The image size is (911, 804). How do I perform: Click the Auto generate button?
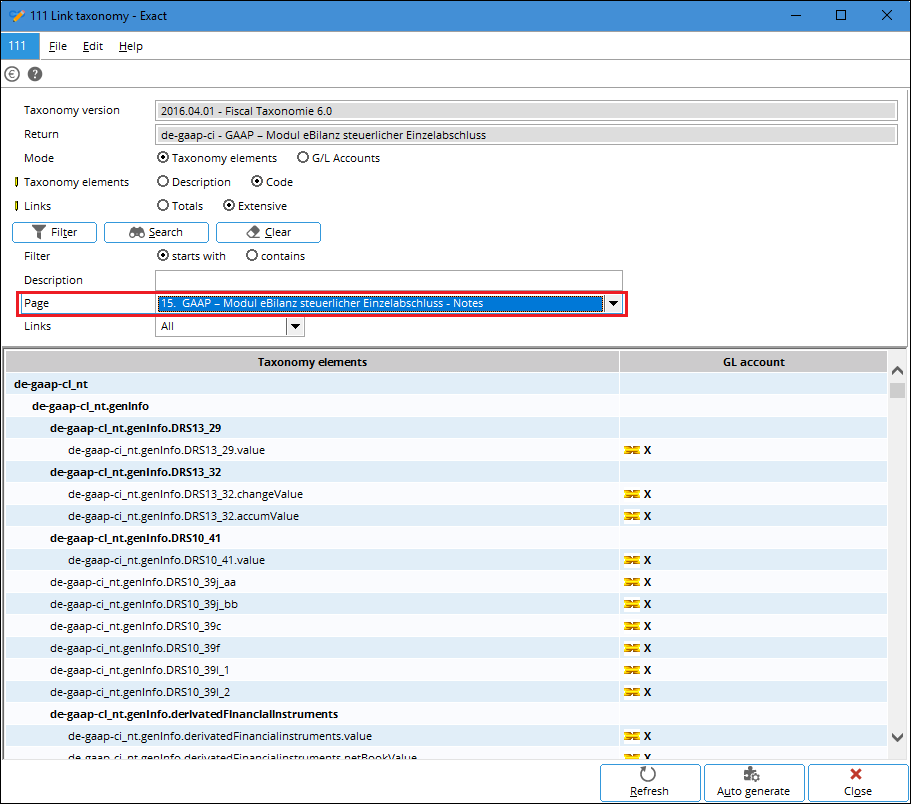pyautogui.click(x=754, y=783)
